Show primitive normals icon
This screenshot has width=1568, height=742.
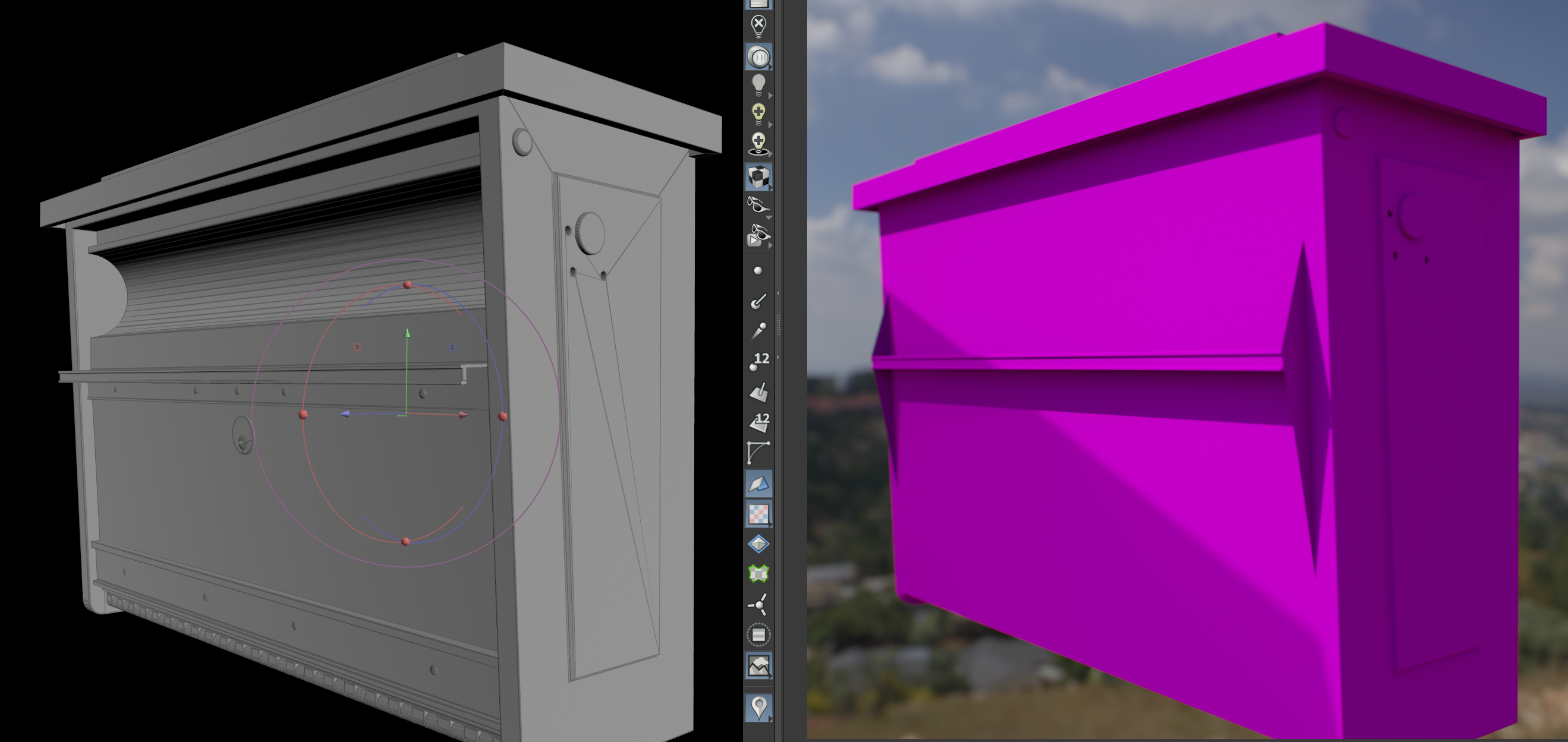coord(758,392)
